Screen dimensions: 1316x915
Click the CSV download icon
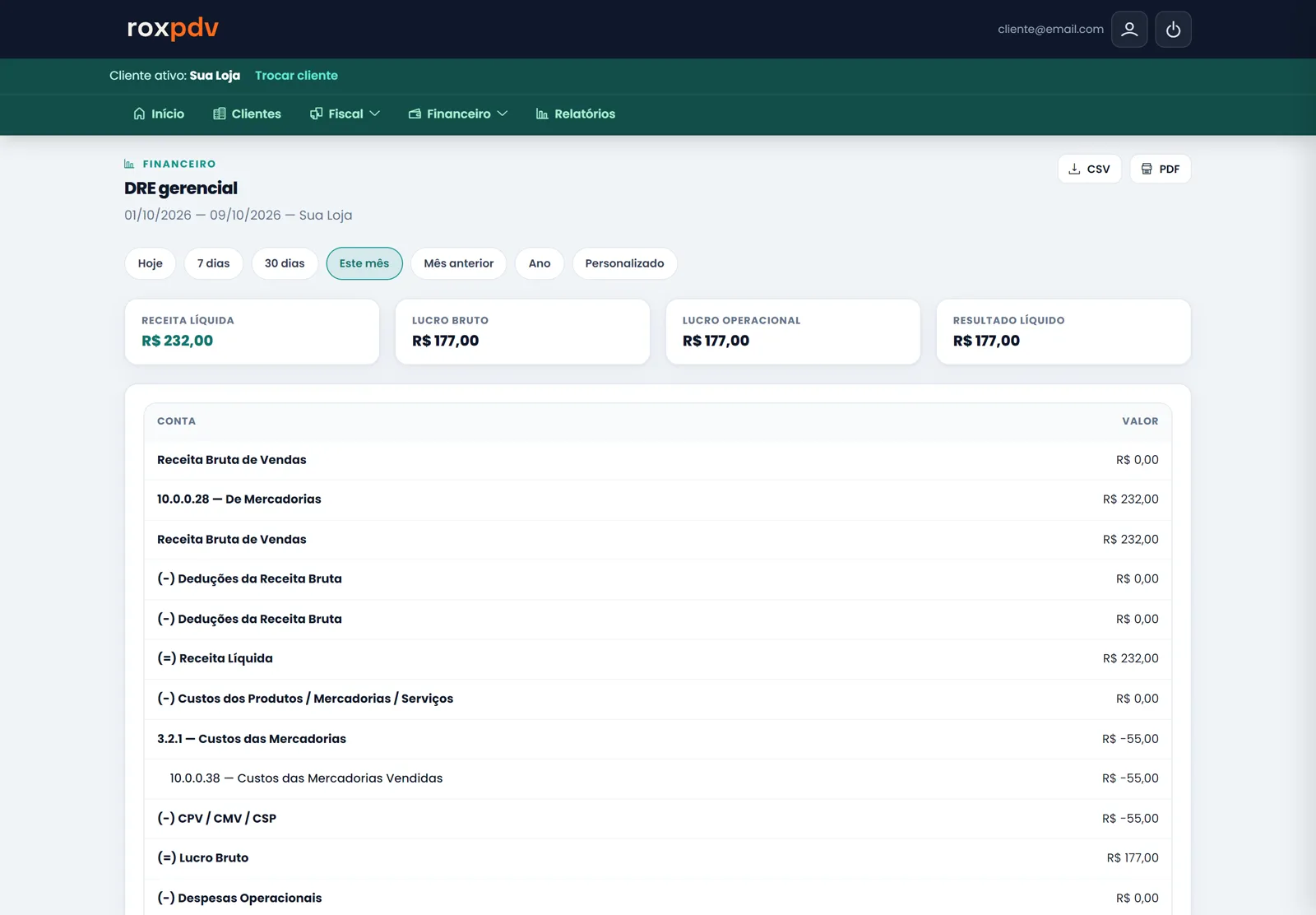tap(1074, 169)
